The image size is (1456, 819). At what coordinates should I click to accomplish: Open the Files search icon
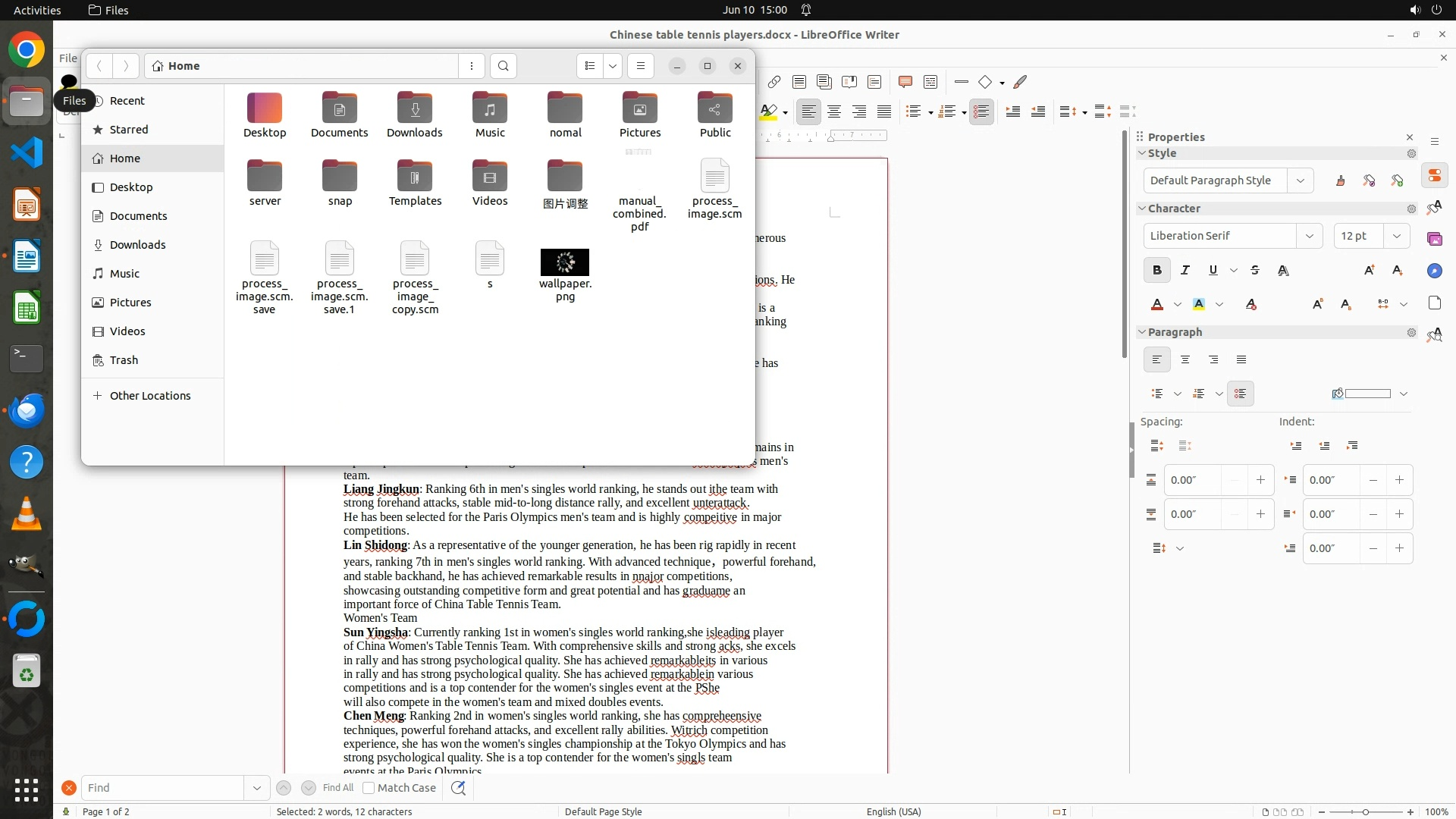pyautogui.click(x=504, y=66)
